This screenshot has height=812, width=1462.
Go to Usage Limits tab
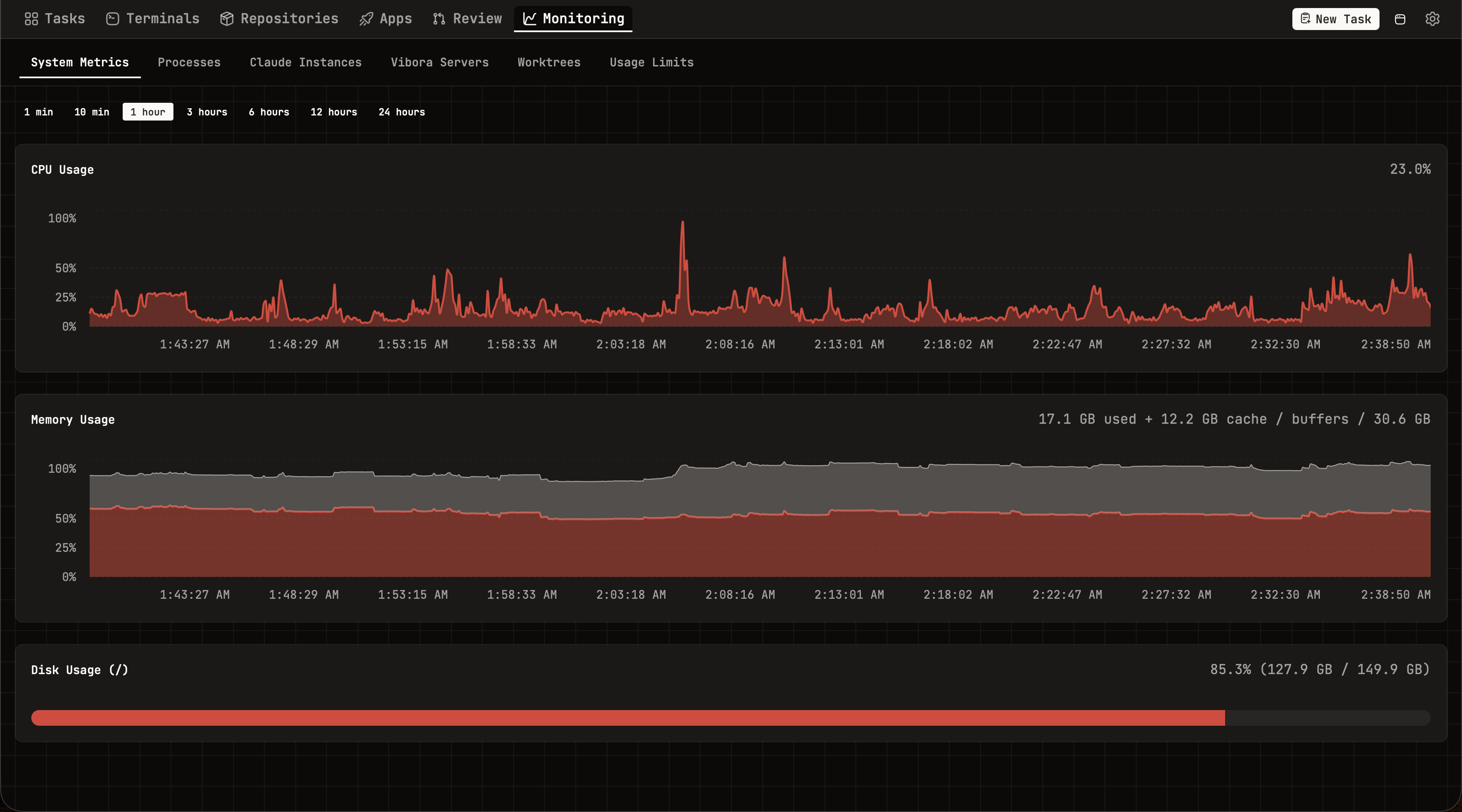(x=651, y=63)
